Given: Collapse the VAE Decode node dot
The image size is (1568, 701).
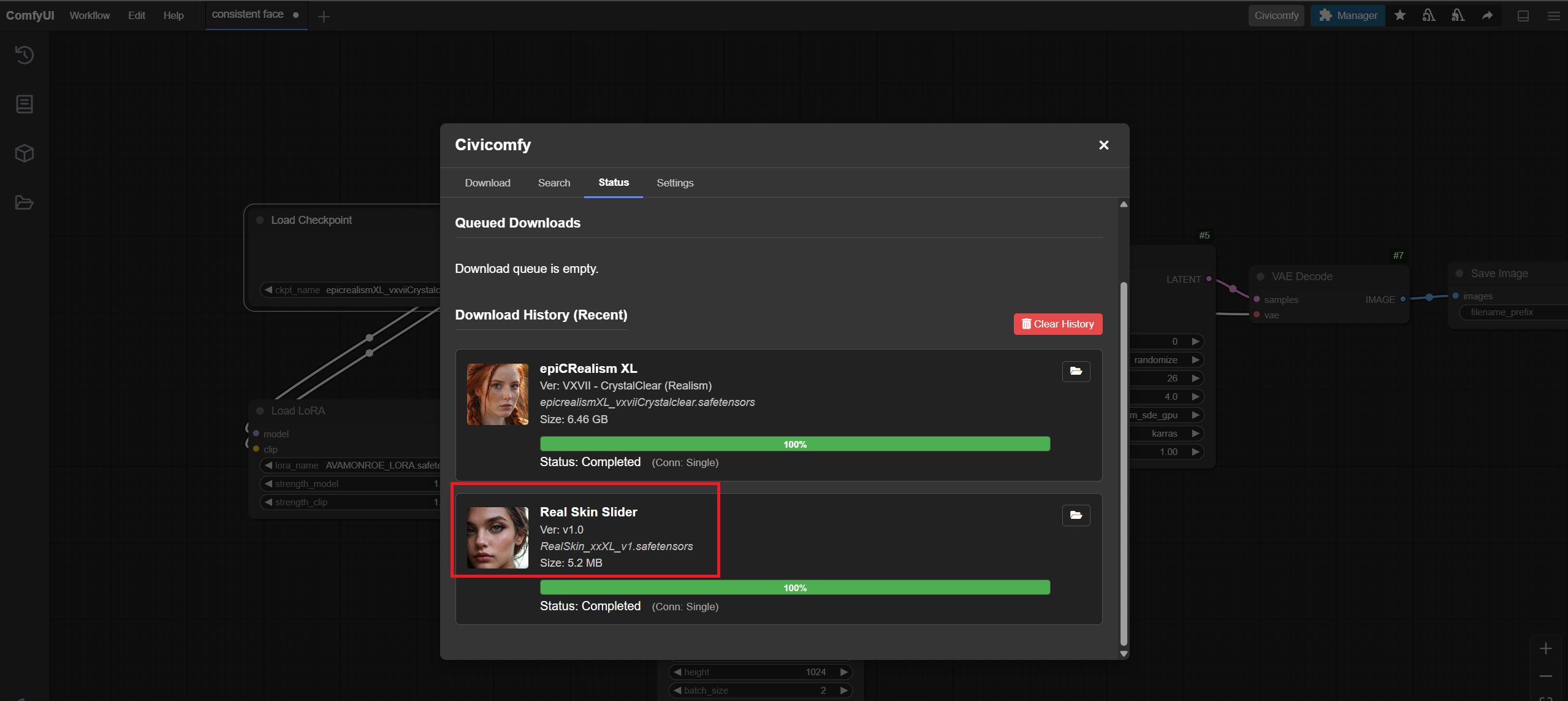Looking at the screenshot, I should pyautogui.click(x=1260, y=277).
